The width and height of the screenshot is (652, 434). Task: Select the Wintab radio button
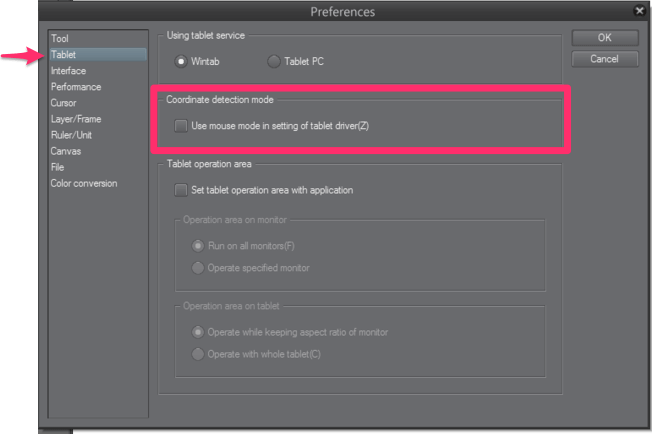click(x=181, y=62)
